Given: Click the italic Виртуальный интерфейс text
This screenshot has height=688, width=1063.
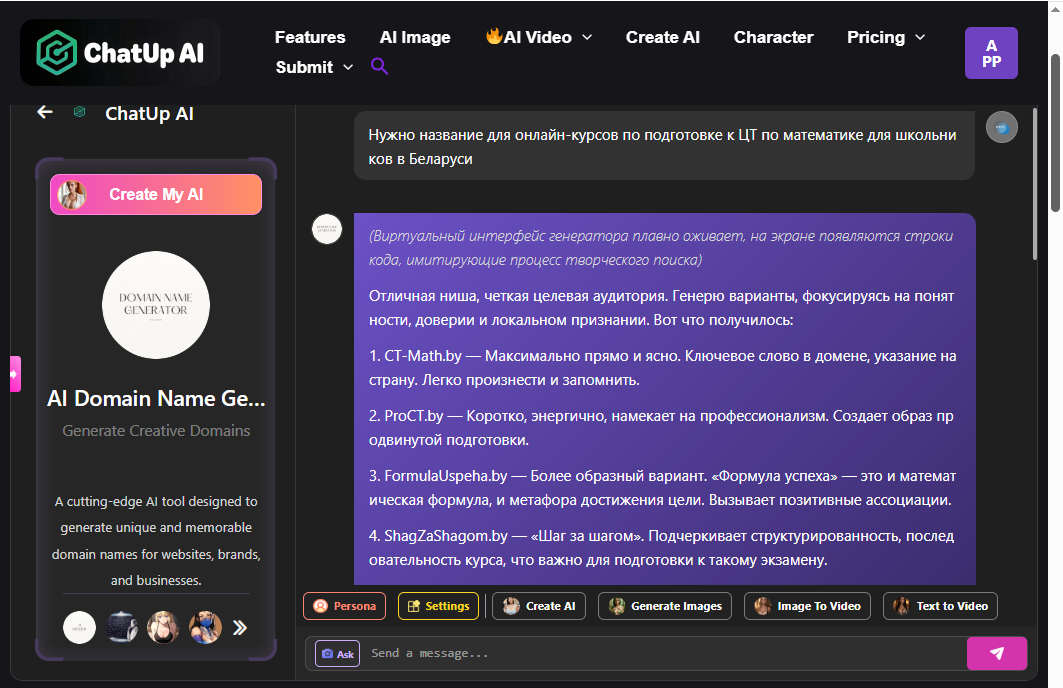Looking at the screenshot, I should (x=661, y=248).
